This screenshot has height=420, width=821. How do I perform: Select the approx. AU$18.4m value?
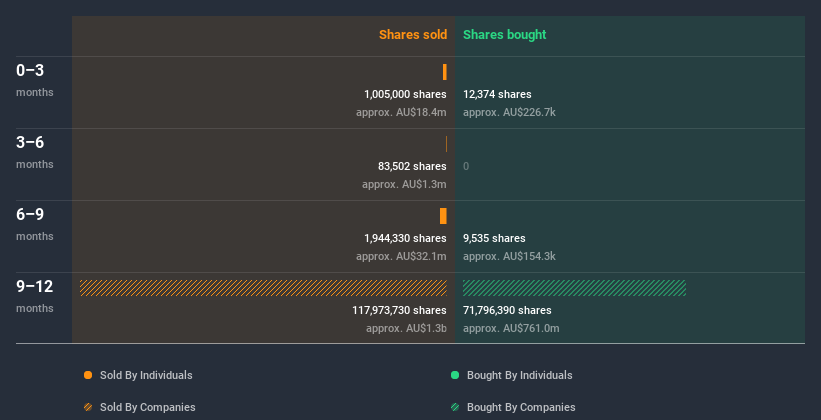click(401, 112)
